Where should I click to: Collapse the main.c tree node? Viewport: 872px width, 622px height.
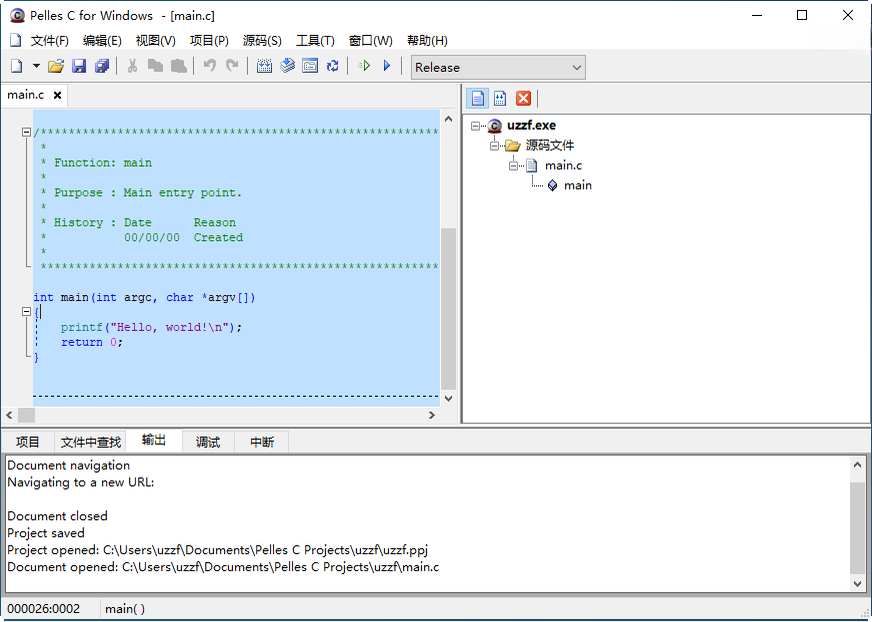coord(513,166)
